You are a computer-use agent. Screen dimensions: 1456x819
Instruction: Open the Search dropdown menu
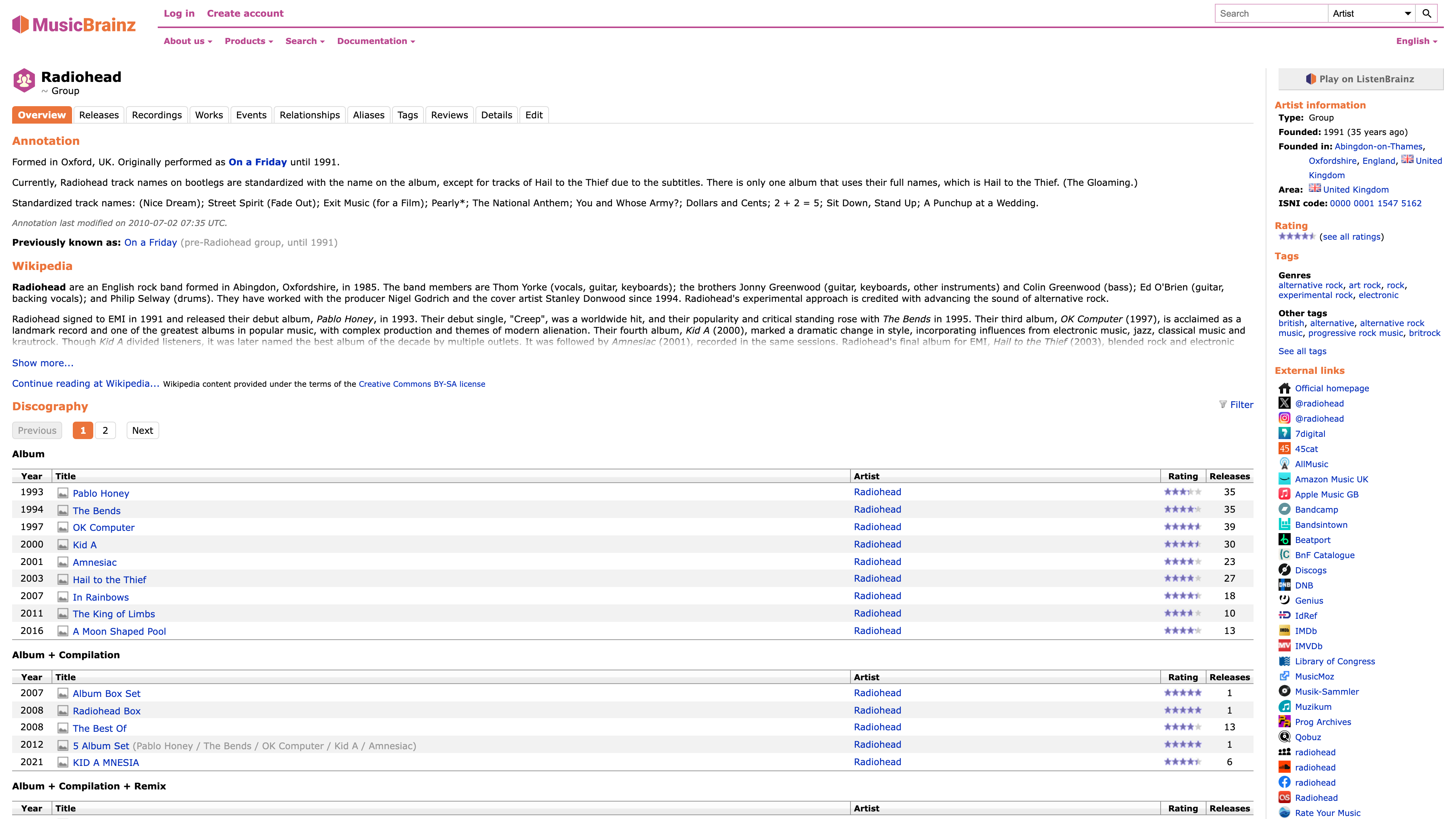(x=304, y=41)
